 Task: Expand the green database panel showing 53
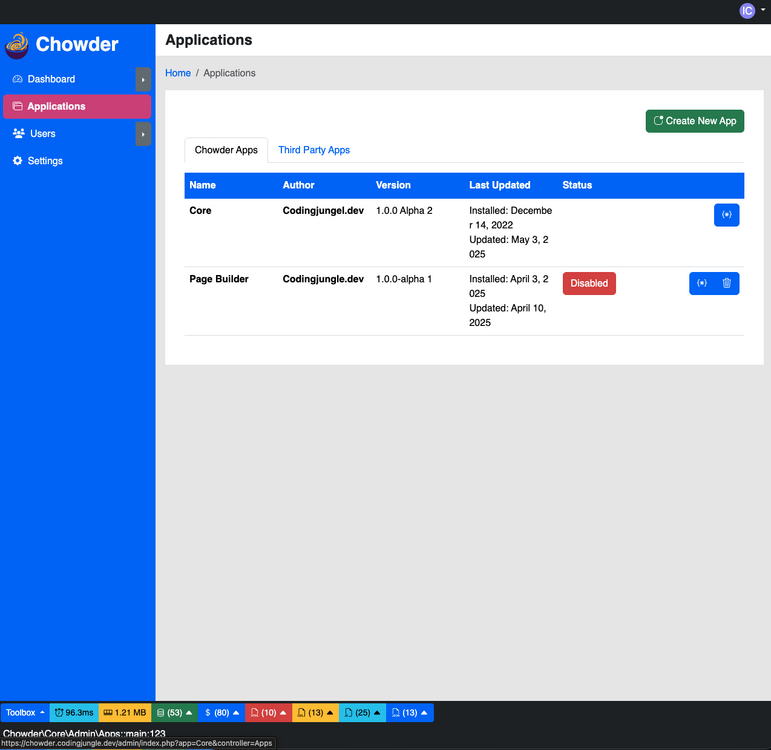point(174,713)
